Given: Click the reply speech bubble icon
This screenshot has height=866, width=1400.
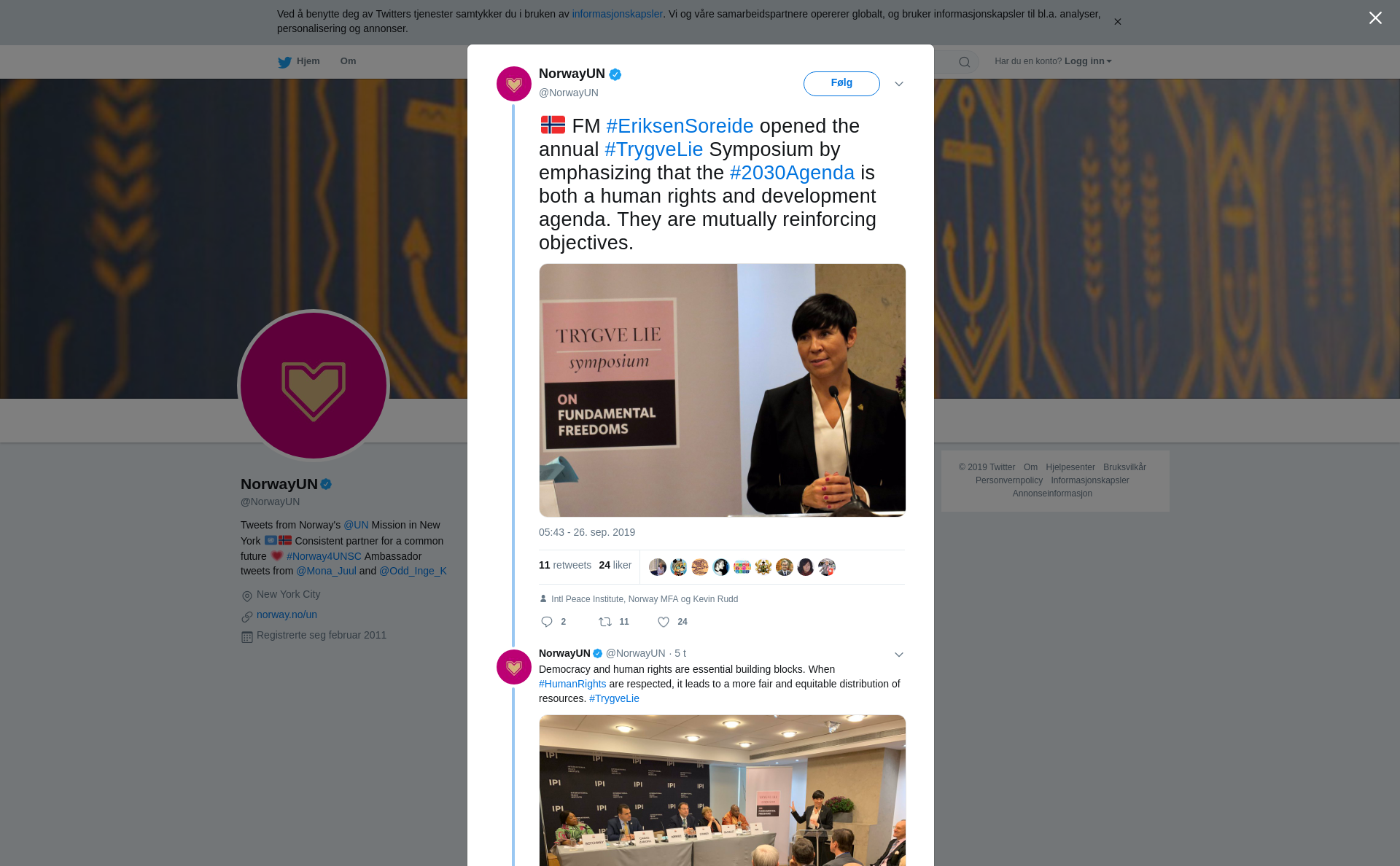Looking at the screenshot, I should [547, 622].
